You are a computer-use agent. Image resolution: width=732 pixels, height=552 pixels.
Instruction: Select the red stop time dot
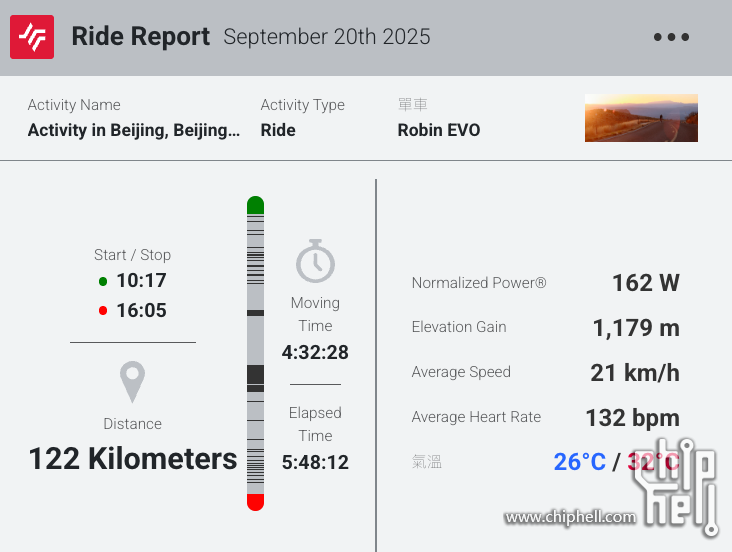(103, 311)
